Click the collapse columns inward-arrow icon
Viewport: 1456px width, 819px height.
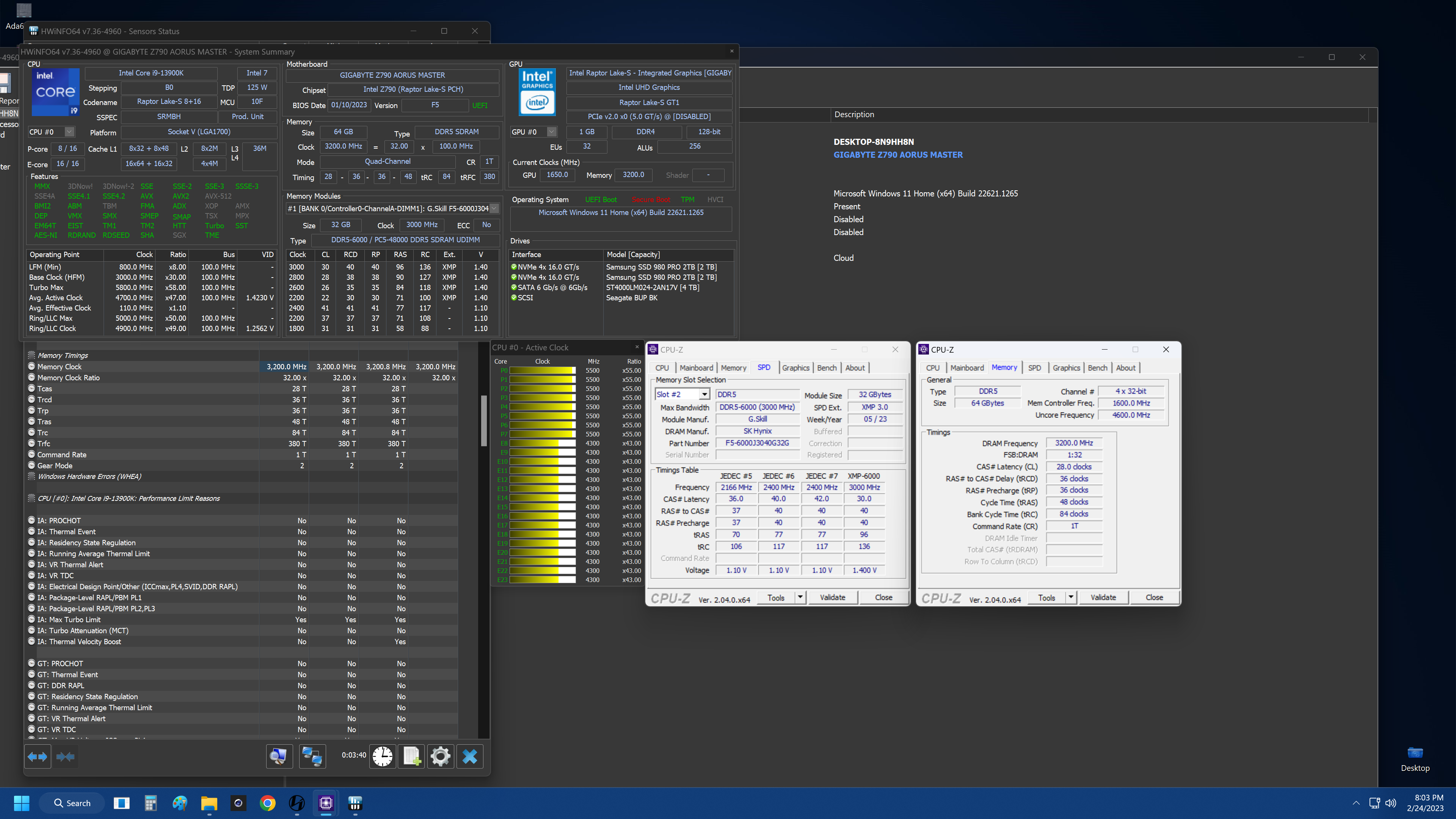coord(66,756)
